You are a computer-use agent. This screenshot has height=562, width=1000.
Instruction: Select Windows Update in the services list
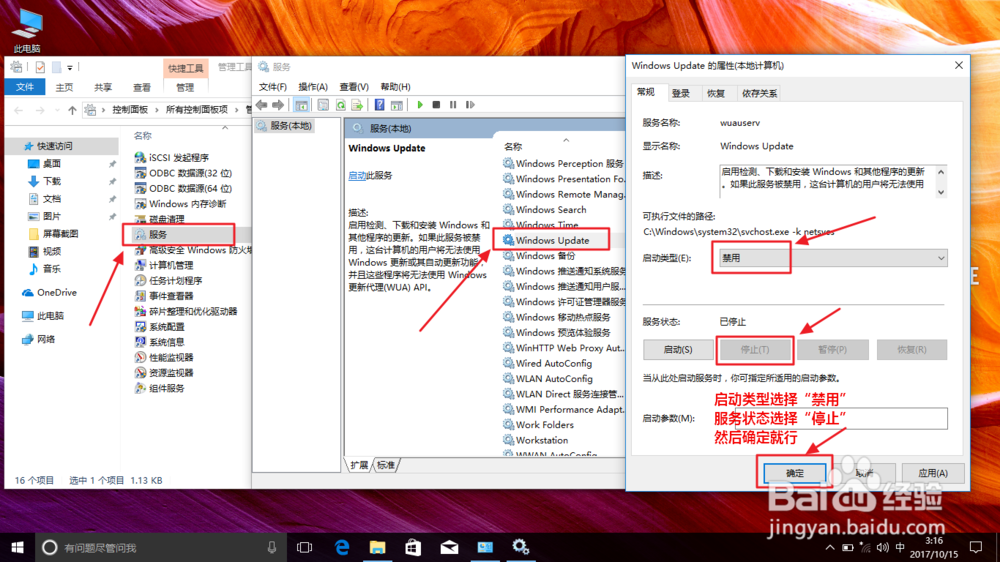pos(552,240)
